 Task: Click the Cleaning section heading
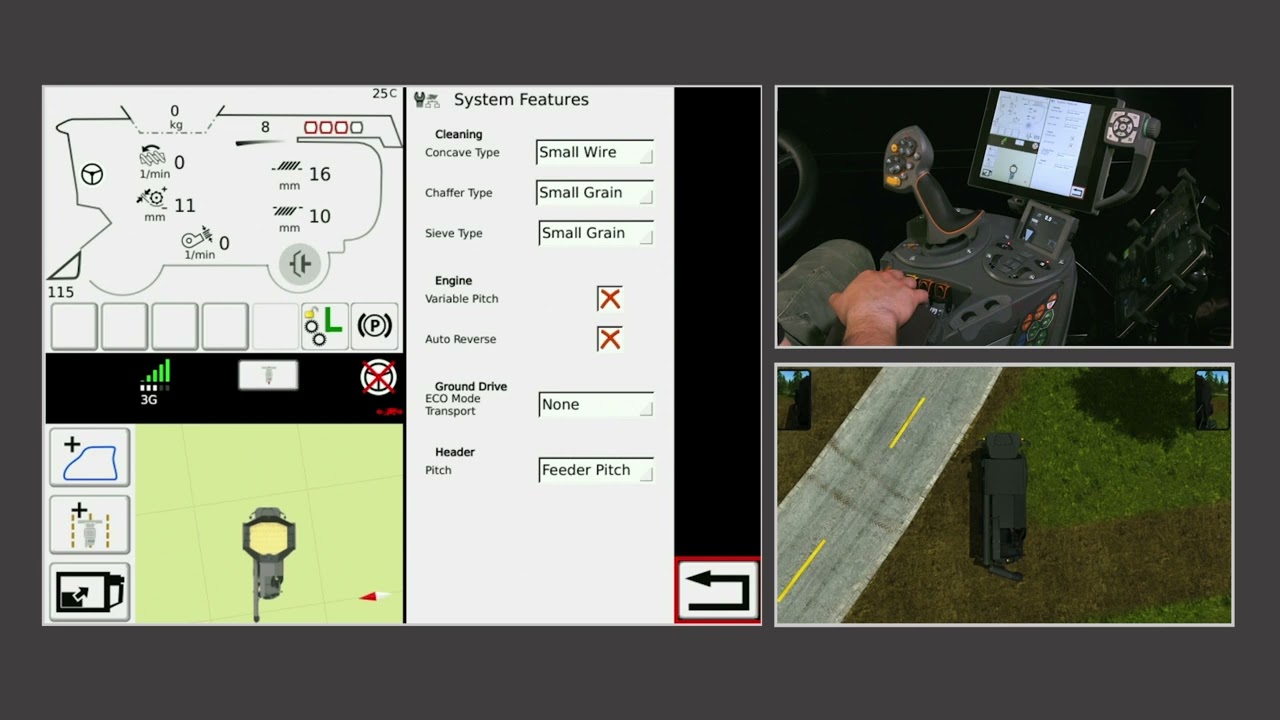coord(459,134)
